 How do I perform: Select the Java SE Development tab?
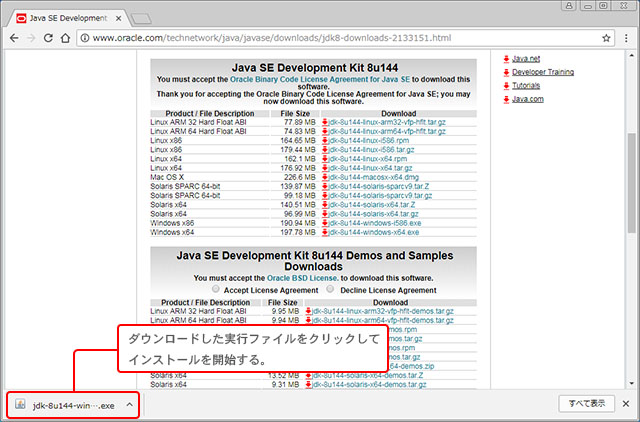(x=68, y=18)
